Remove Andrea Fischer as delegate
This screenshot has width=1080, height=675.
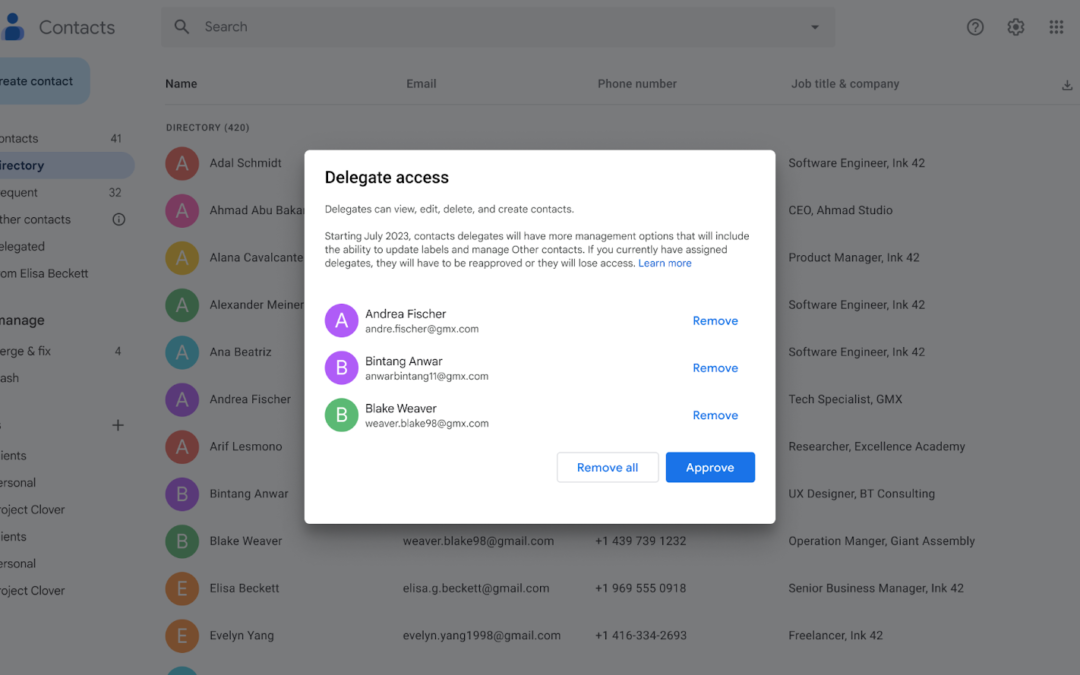pyautogui.click(x=715, y=320)
